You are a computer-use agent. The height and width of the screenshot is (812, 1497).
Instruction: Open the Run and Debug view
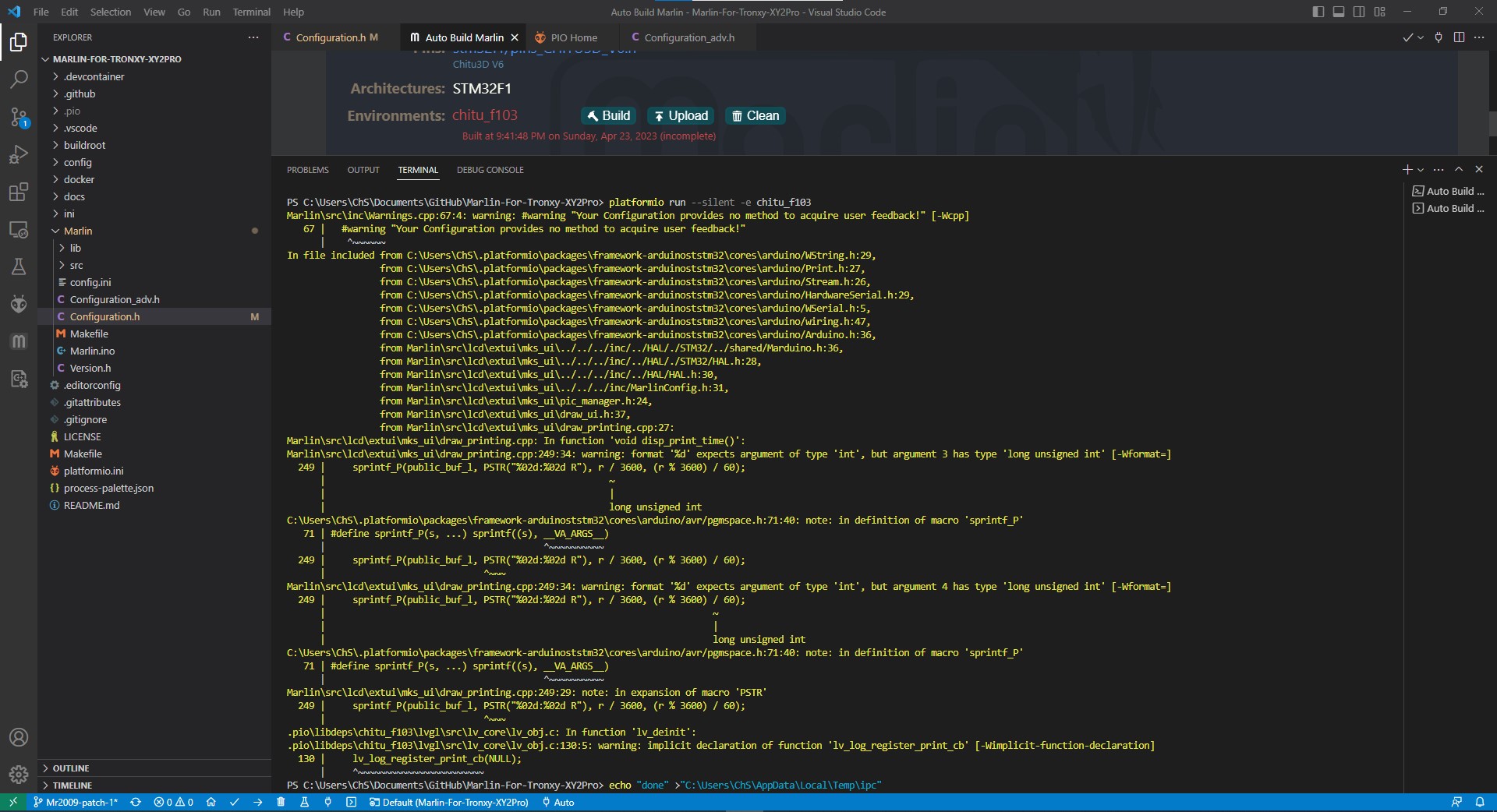19,154
